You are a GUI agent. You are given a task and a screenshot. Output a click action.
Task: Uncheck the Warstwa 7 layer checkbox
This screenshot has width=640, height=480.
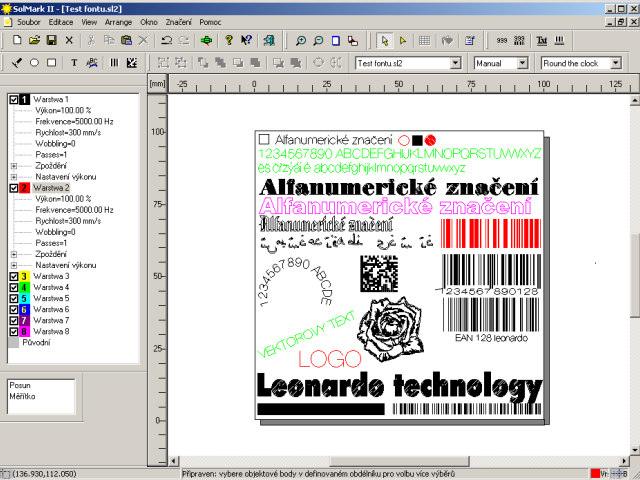(x=13, y=320)
